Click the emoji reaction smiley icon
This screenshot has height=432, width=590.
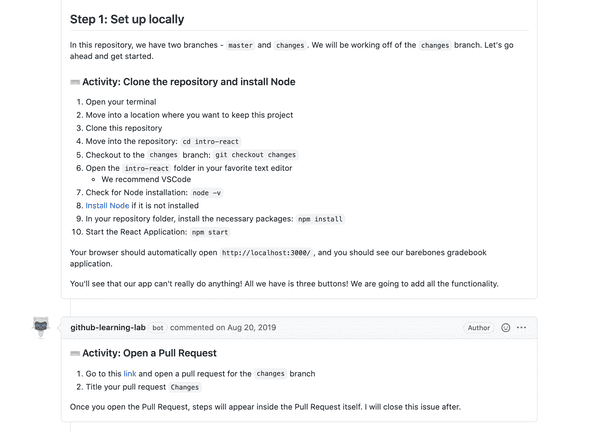pyautogui.click(x=505, y=328)
